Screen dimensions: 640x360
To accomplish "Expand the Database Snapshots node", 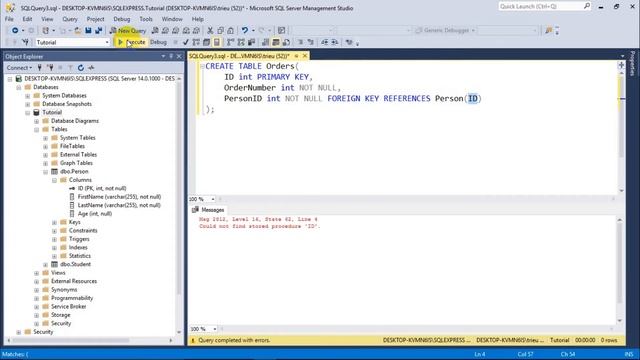I will [x=28, y=104].
